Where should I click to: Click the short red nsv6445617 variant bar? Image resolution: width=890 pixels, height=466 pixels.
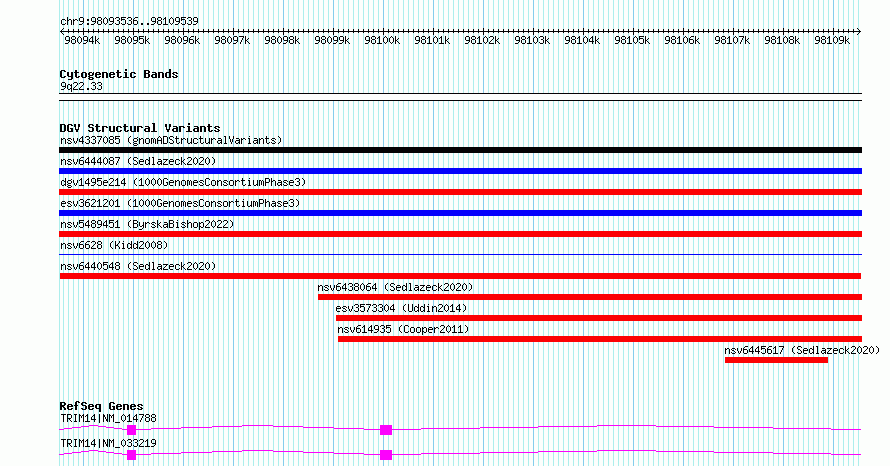click(x=776, y=360)
